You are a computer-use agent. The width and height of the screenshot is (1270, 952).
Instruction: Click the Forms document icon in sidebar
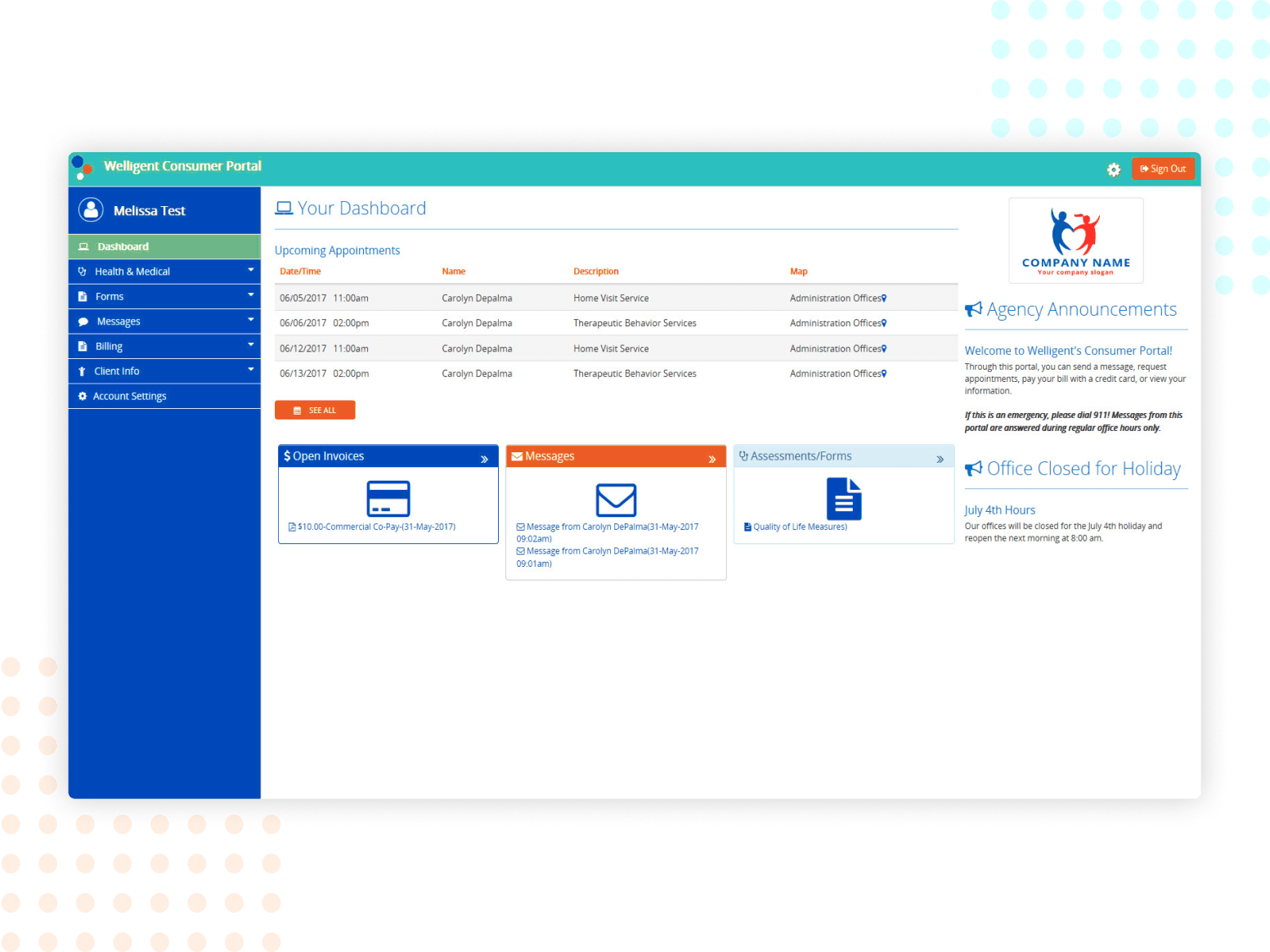click(82, 297)
